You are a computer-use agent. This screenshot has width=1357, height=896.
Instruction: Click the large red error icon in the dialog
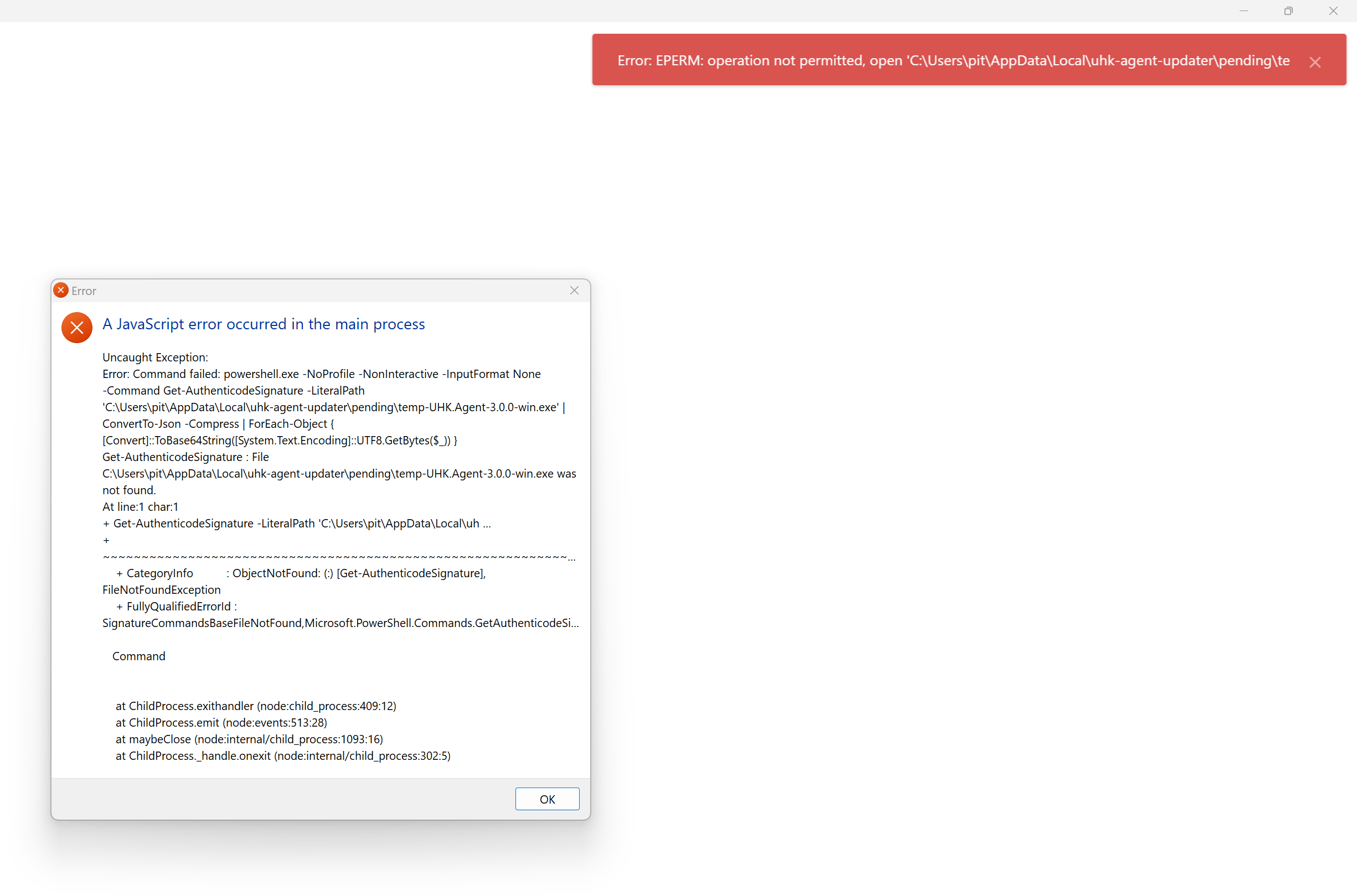pyautogui.click(x=76, y=328)
